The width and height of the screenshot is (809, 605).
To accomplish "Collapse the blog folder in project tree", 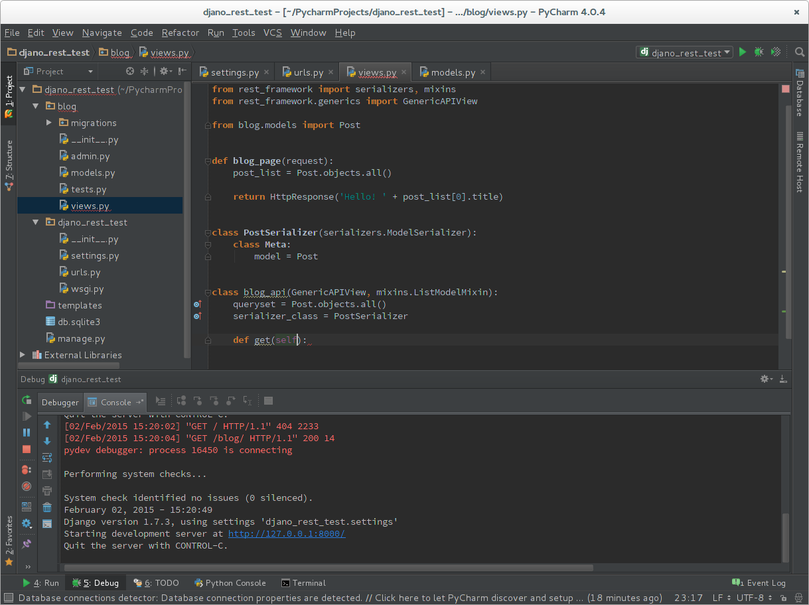I will 36,106.
